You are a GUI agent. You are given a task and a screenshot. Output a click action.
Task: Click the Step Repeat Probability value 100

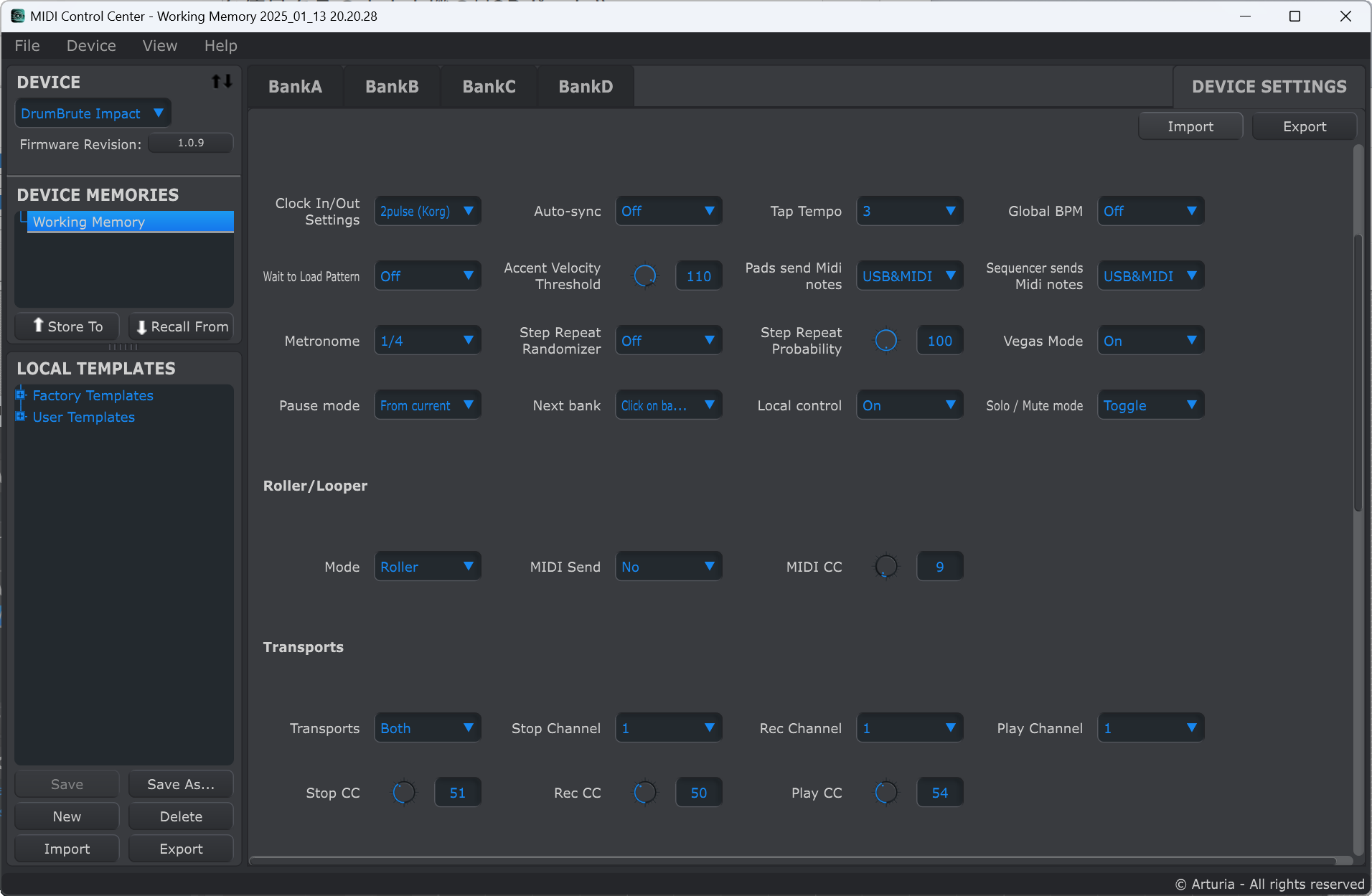(x=940, y=341)
